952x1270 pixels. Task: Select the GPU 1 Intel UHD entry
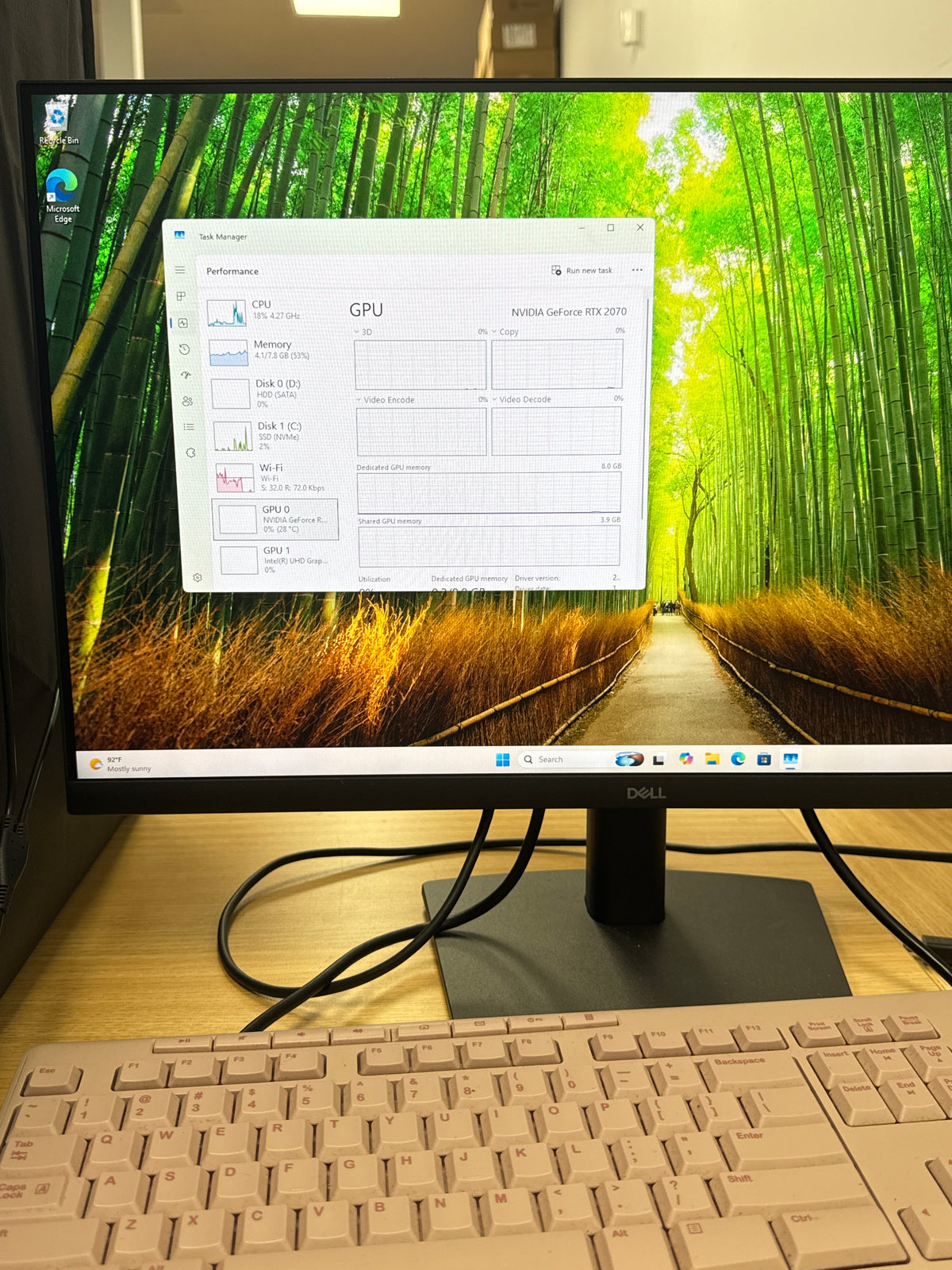click(279, 560)
